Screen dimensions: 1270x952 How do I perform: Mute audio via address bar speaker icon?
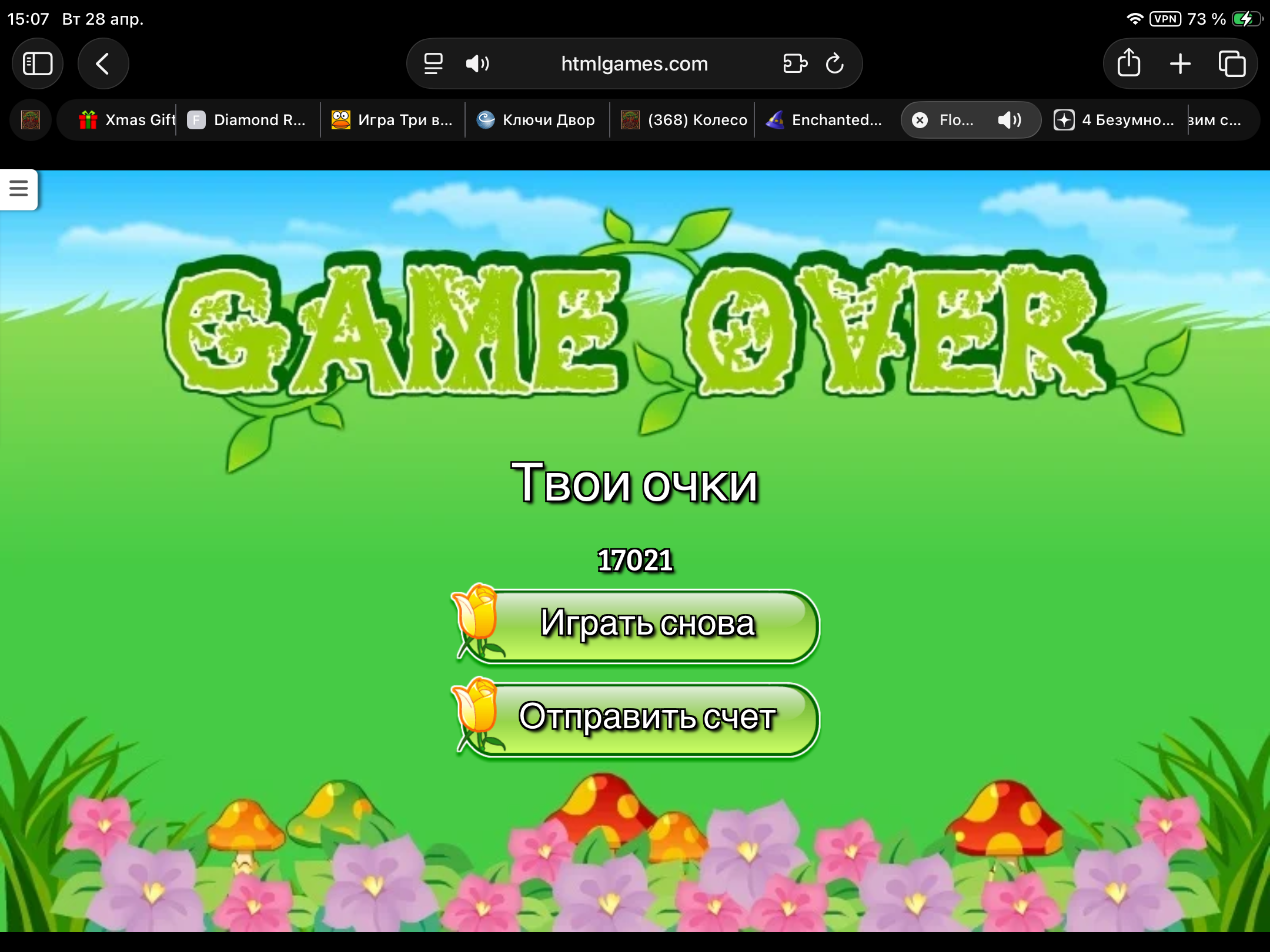tap(477, 63)
